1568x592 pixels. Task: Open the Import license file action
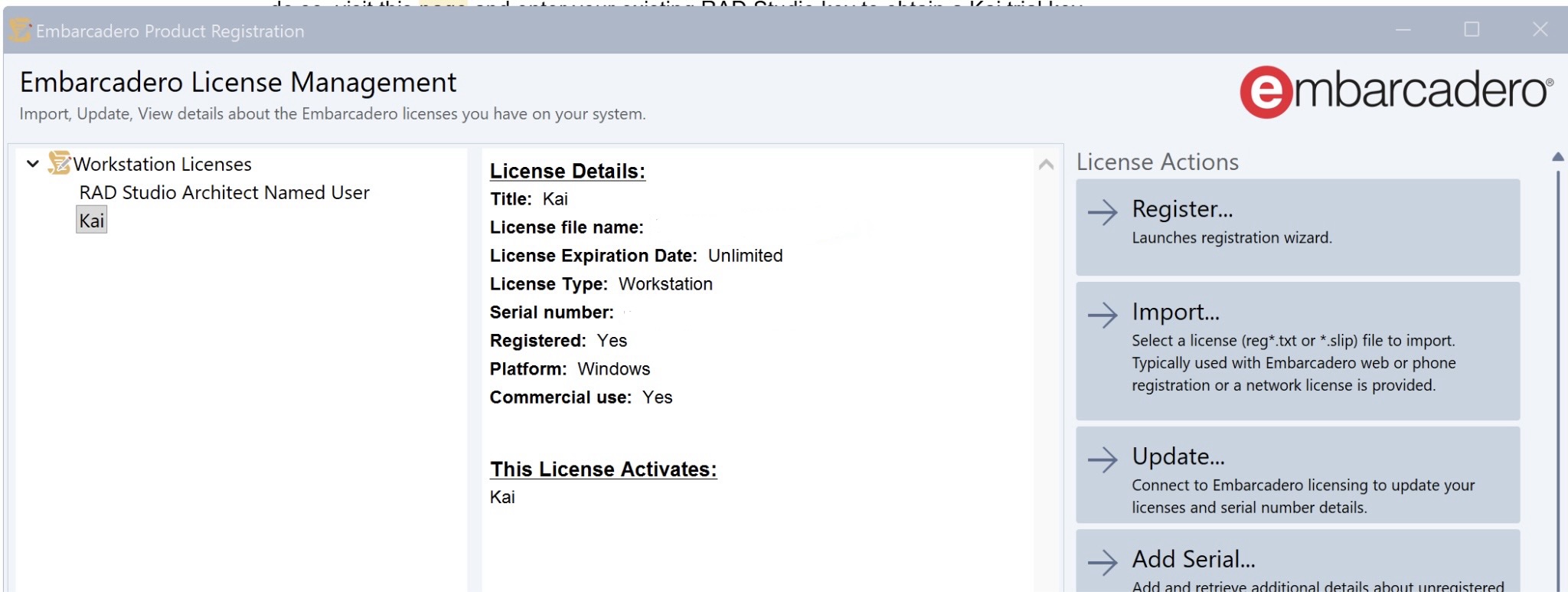1298,351
